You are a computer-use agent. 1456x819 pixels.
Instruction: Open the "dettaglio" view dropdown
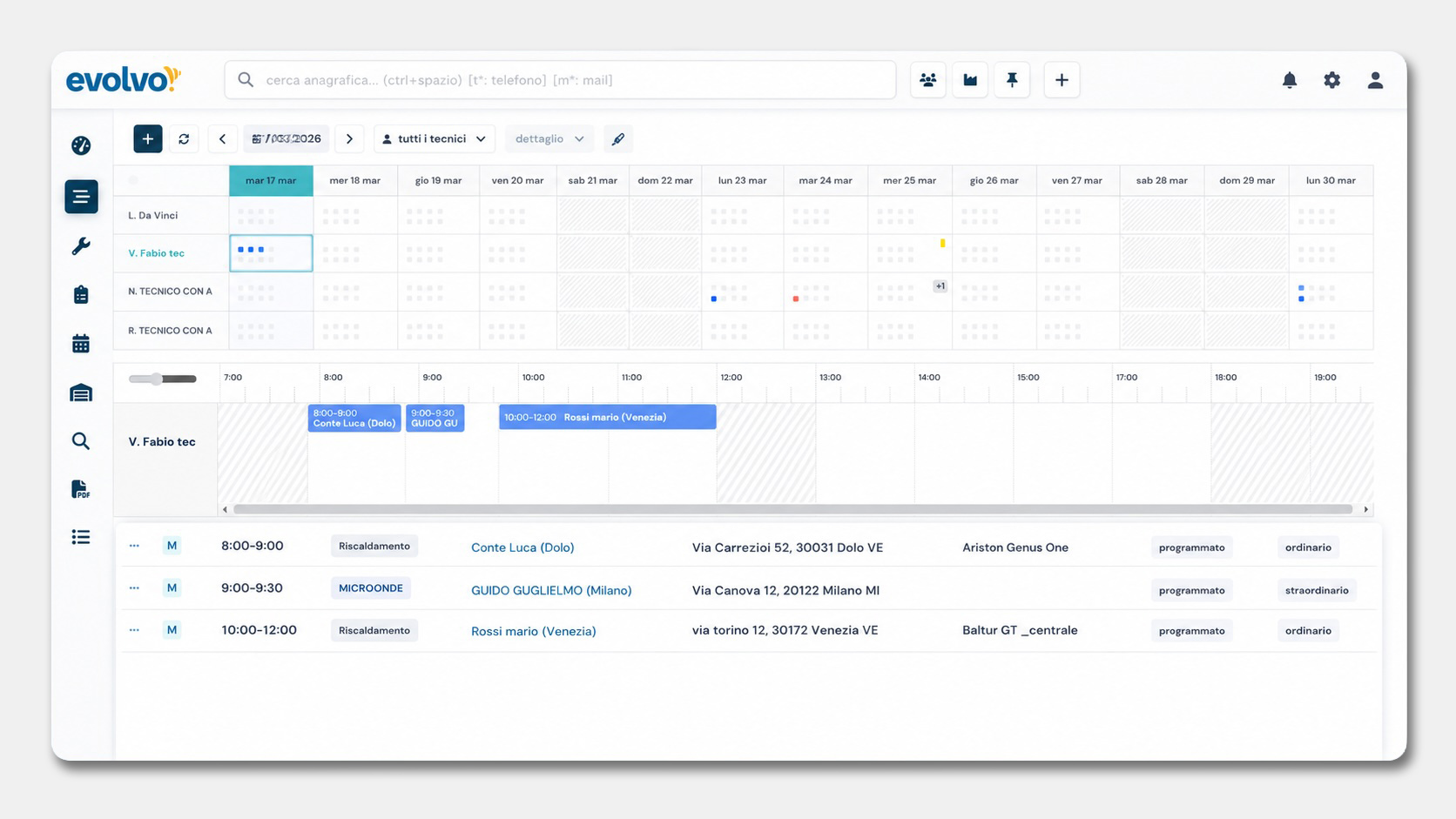point(549,139)
